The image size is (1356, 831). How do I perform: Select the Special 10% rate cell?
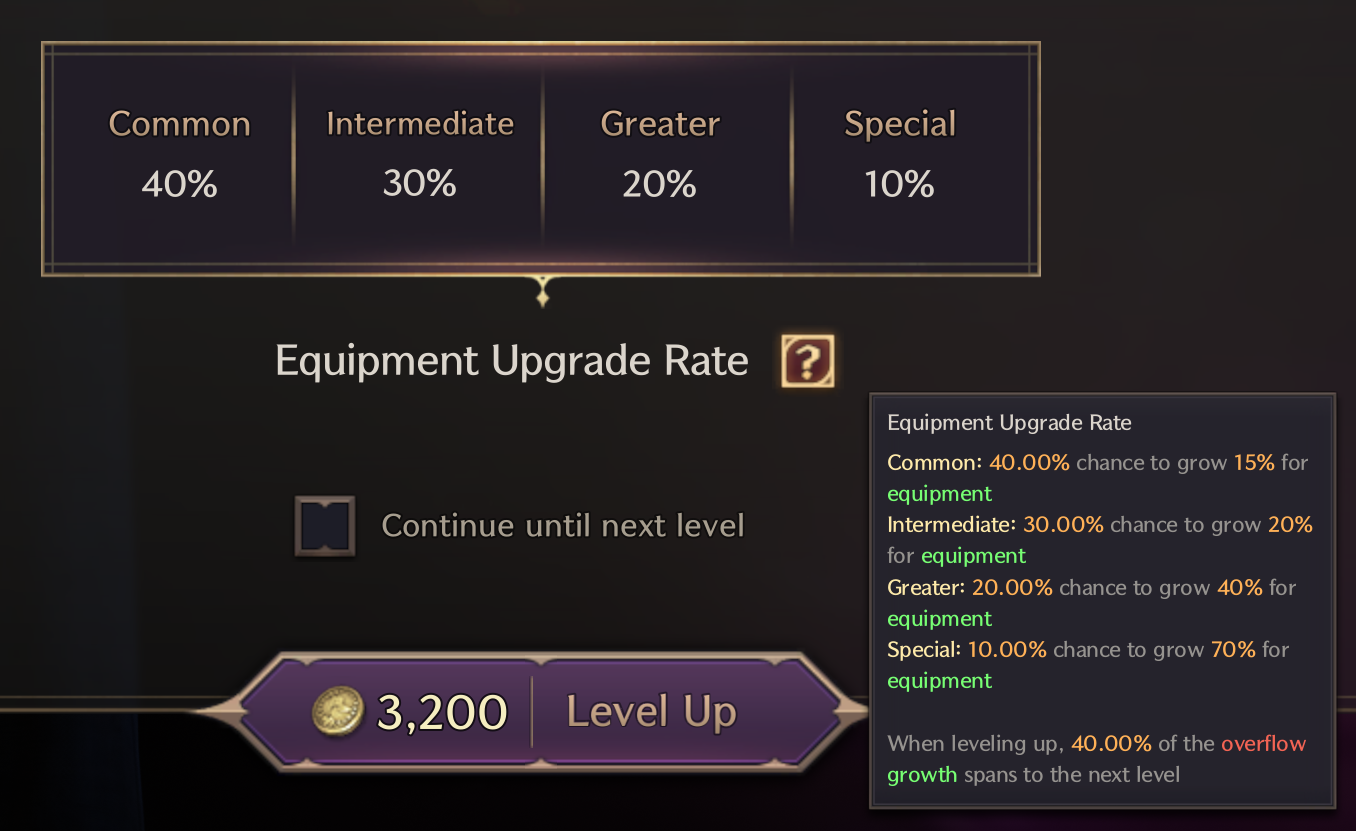pos(900,155)
